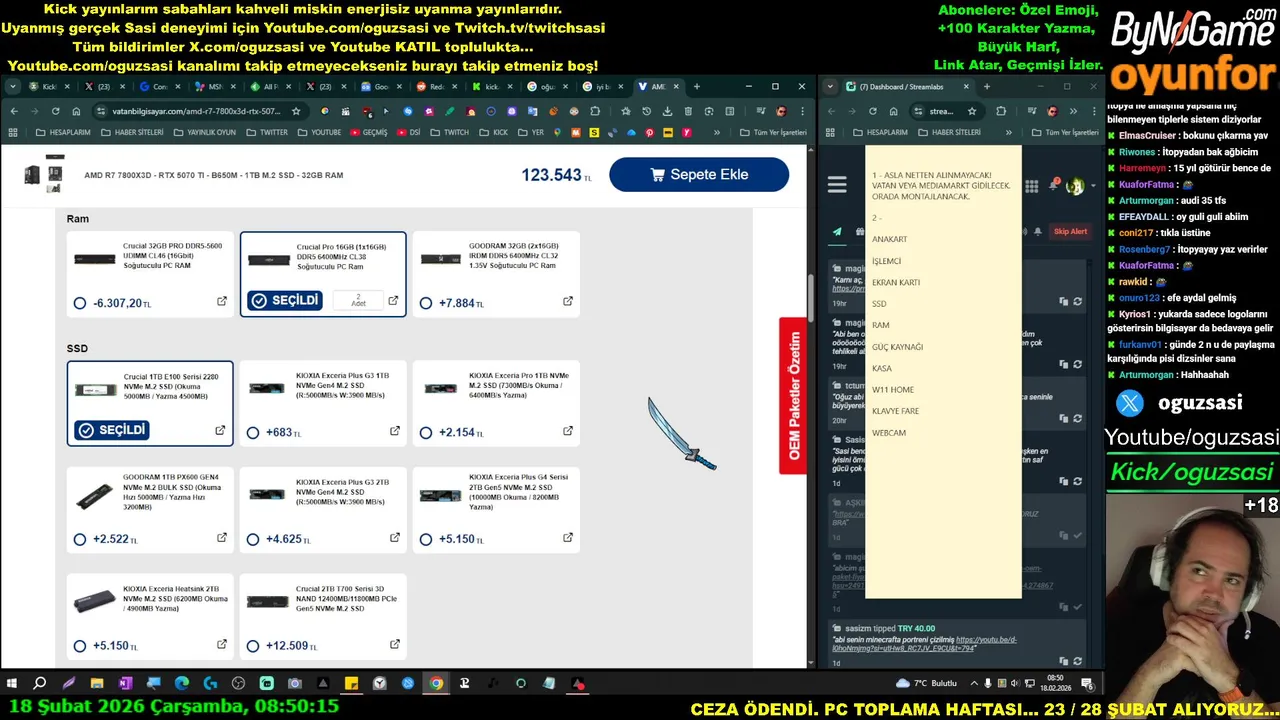
Task: Click the home icon in Vatan browser toolbar
Action: coord(76,111)
